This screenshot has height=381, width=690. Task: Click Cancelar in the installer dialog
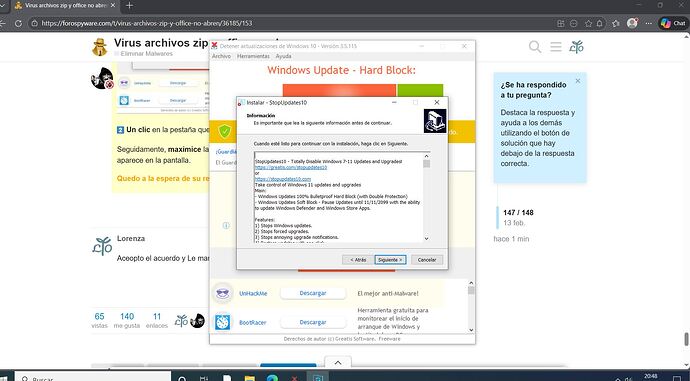pos(427,260)
